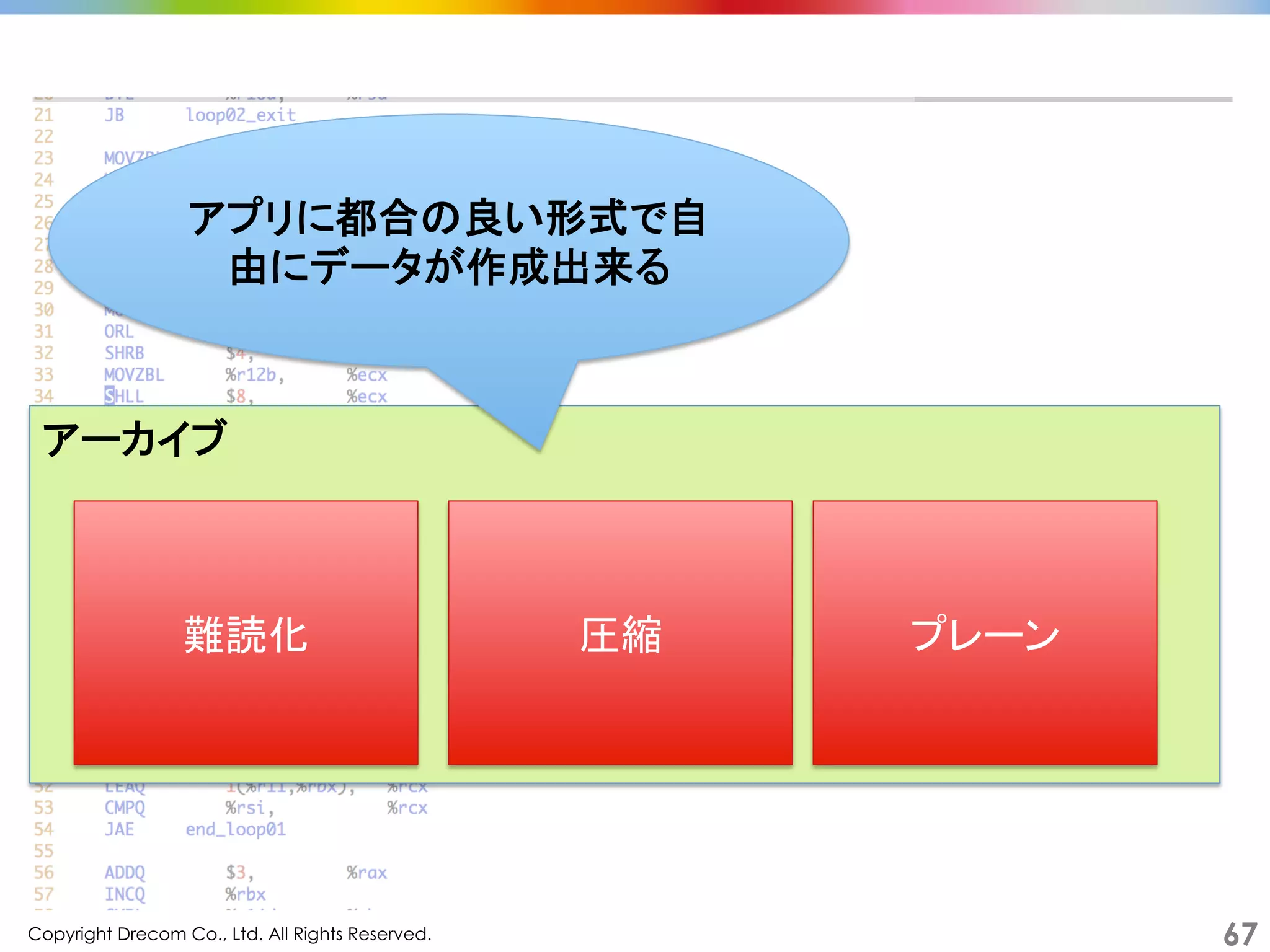Click the horizontal scrollbar above the code
1270x952 pixels.
coord(633,99)
